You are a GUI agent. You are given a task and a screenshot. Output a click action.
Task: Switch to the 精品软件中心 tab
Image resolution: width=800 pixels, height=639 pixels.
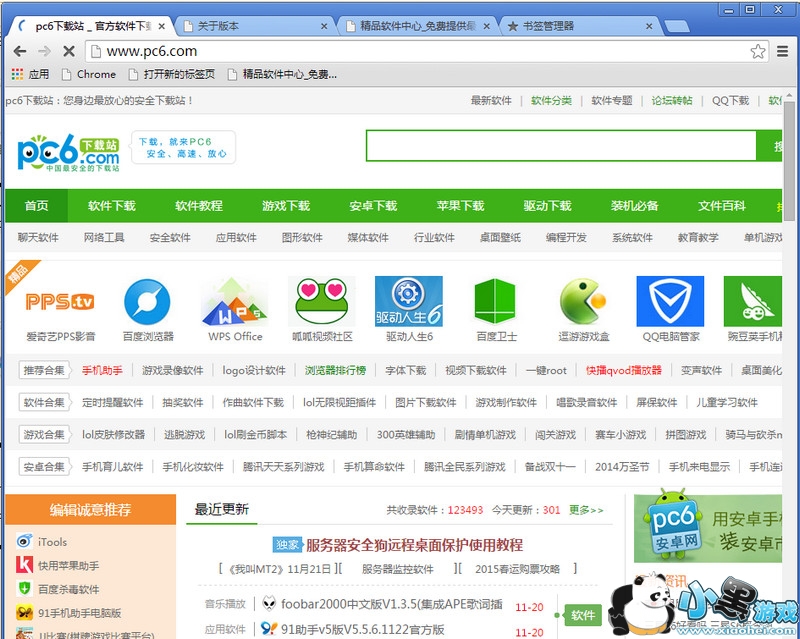pos(417,26)
